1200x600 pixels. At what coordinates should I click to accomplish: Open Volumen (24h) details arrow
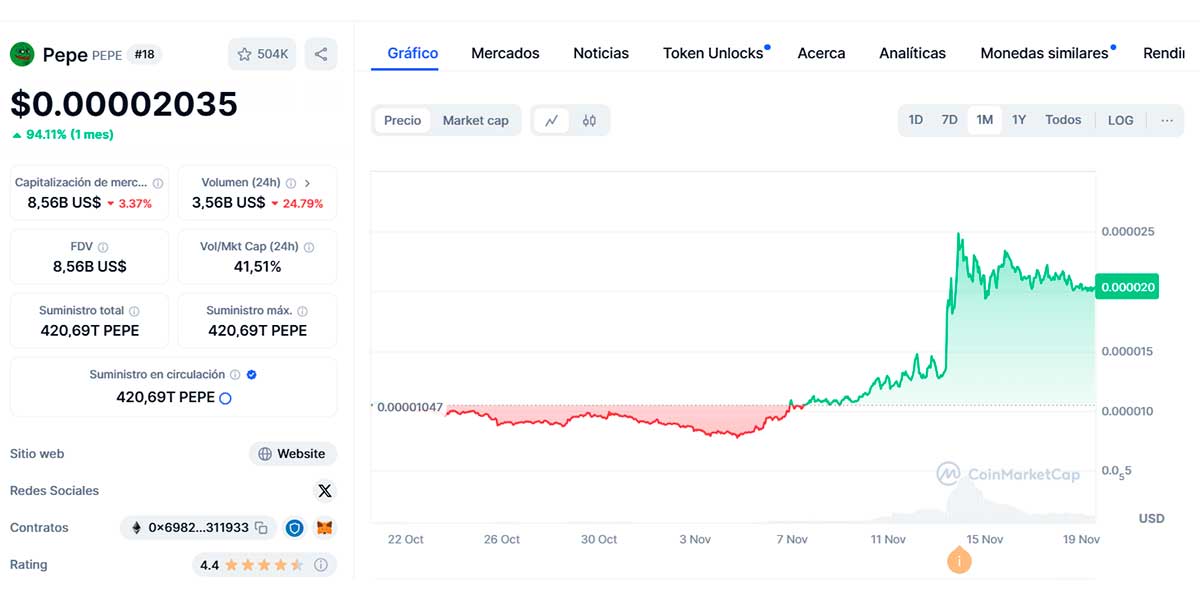coord(307,183)
